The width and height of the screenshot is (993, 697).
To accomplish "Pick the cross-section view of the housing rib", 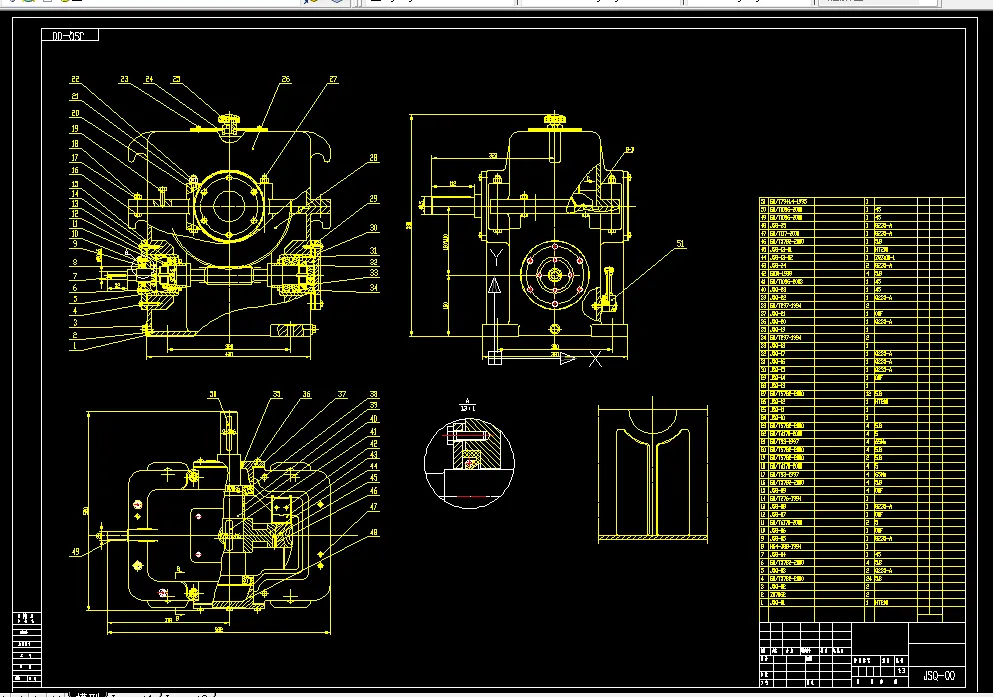I will tap(653, 470).
